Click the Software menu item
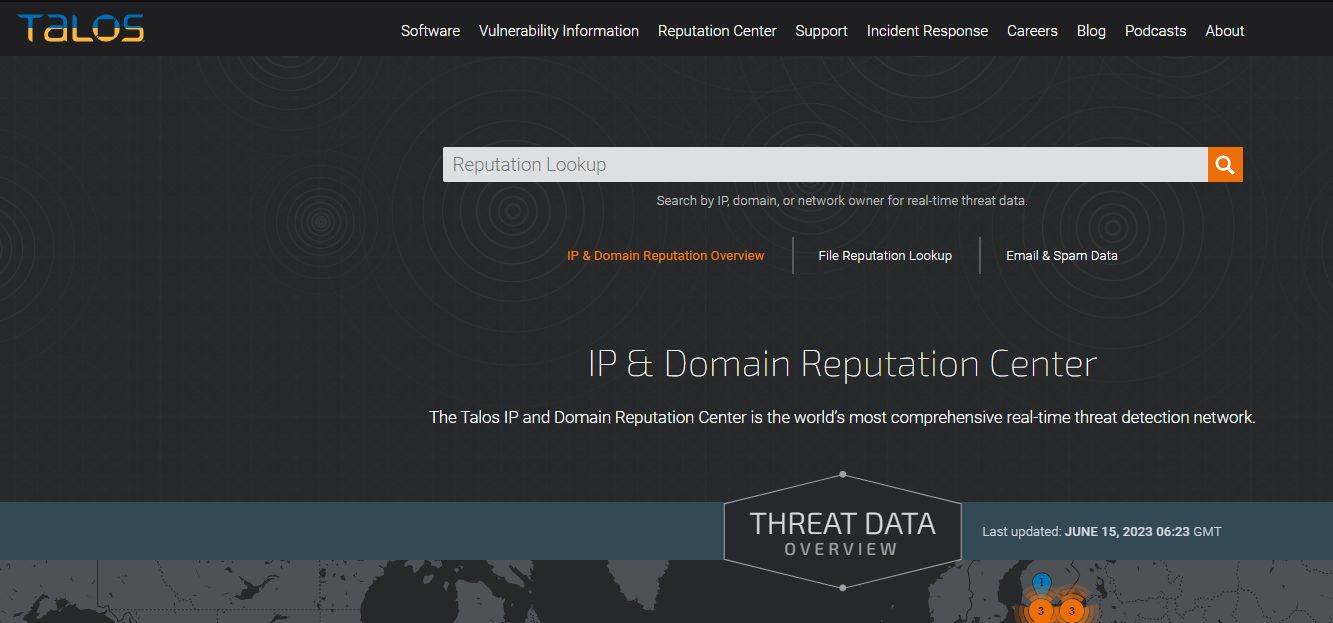 [430, 30]
